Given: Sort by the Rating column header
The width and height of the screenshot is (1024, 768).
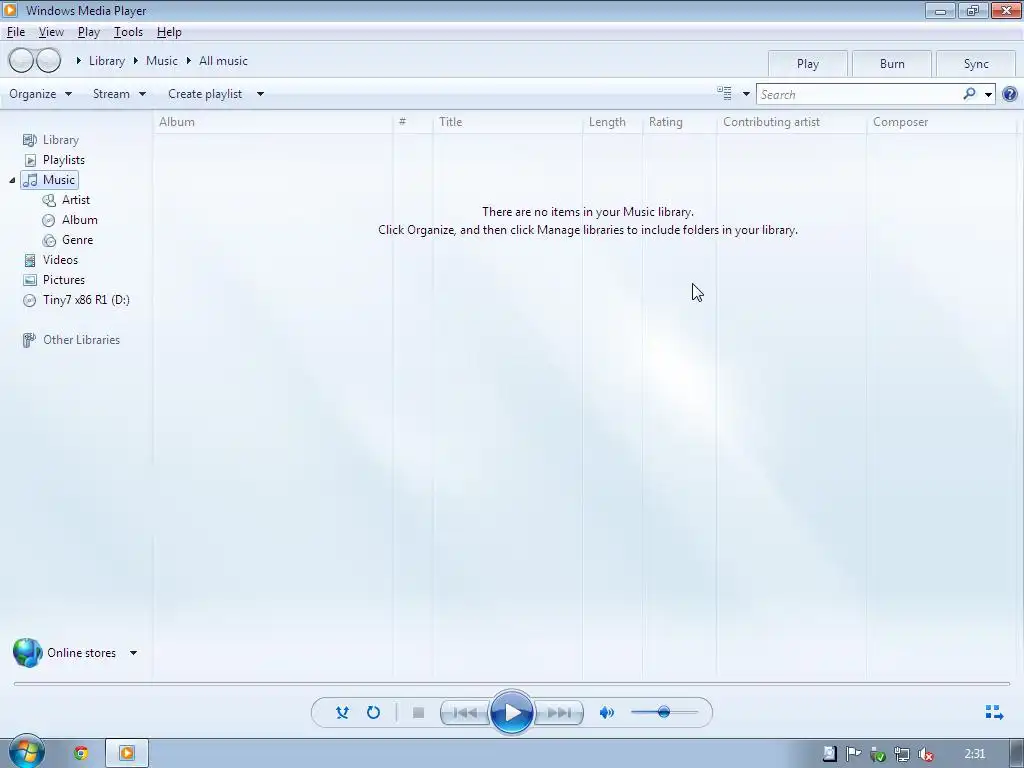Looking at the screenshot, I should (679, 122).
